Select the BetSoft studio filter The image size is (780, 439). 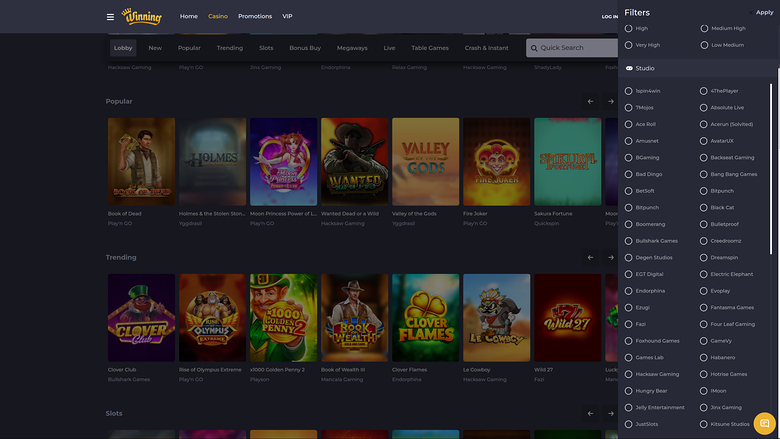pyautogui.click(x=629, y=191)
